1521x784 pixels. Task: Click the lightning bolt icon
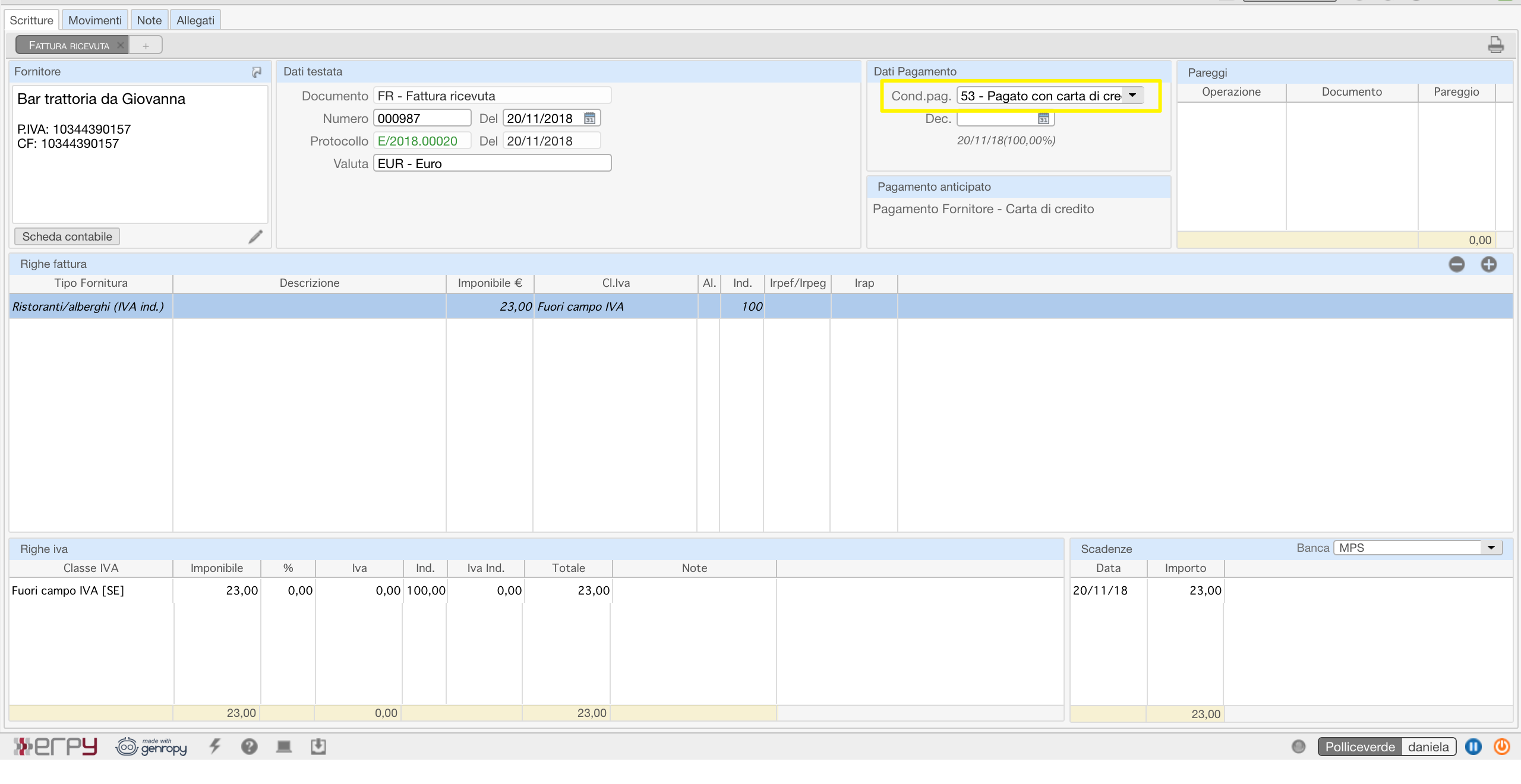[x=215, y=746]
